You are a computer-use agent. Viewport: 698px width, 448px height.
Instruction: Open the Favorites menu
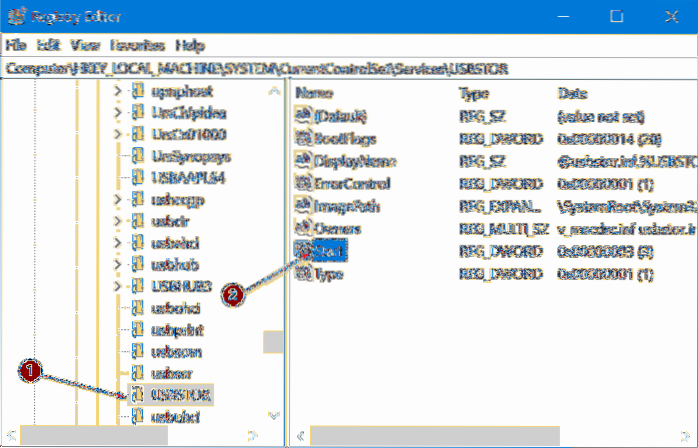[x=138, y=45]
